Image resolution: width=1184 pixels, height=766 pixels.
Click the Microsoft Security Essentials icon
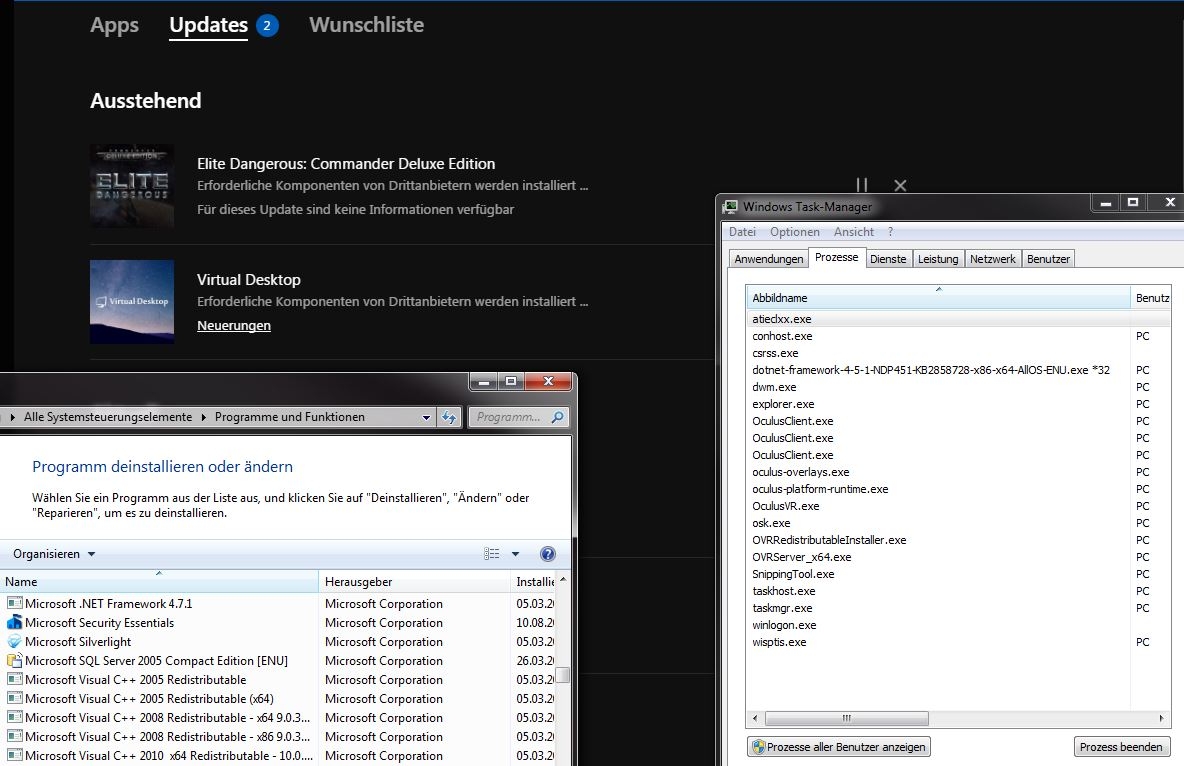(14, 622)
